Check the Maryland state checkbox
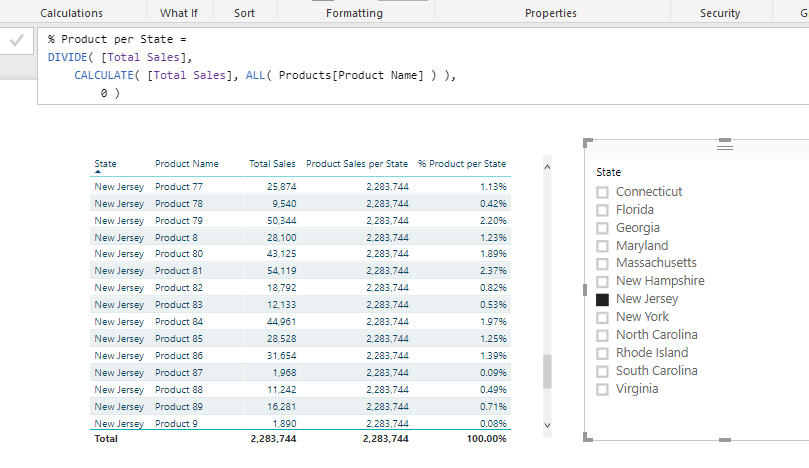The image size is (809, 468). (602, 246)
